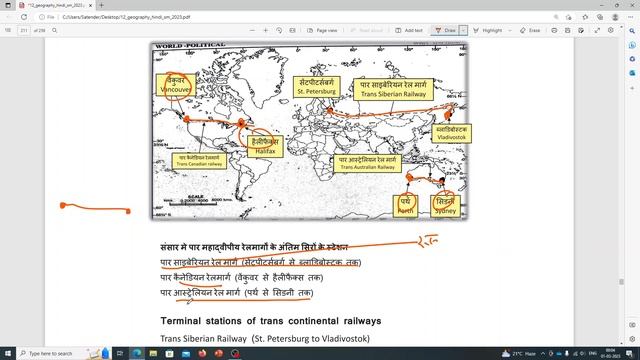Print the PDF document
Viewport: 640px width, 360px height.
point(554,30)
